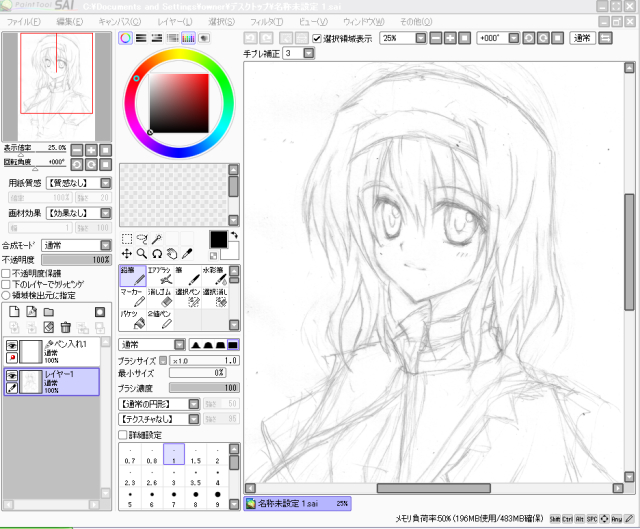
Task: Click the magic wand selection tool
Action: pos(157,239)
